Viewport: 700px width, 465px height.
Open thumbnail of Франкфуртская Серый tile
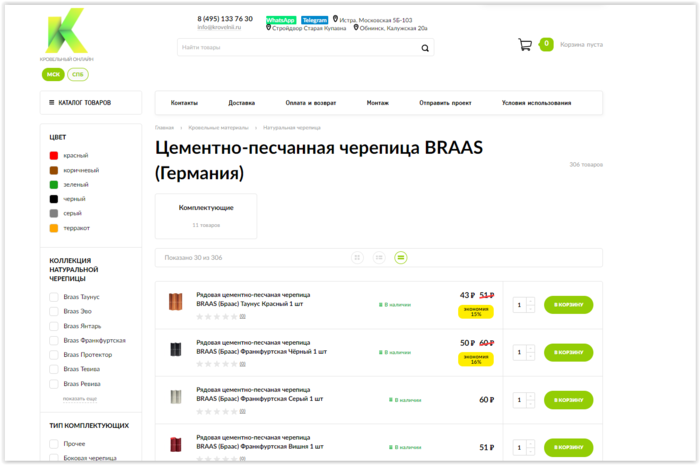(176, 396)
